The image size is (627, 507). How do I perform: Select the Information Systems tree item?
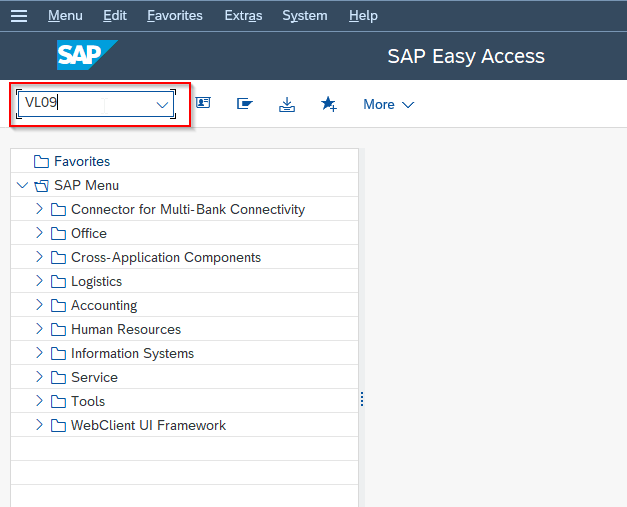132,353
